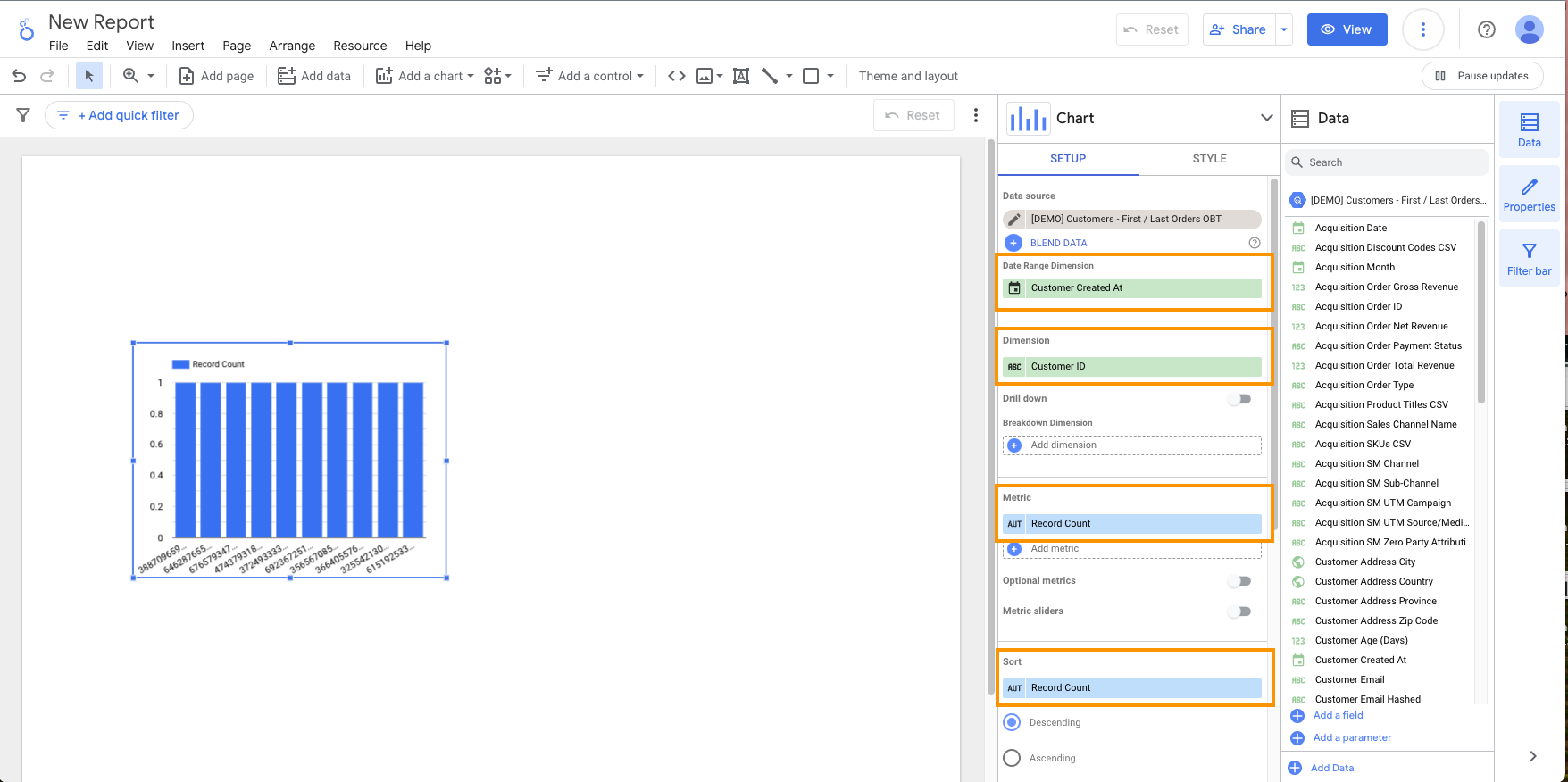
Task: Click Add data plus icon at bottom
Action: [1295, 768]
